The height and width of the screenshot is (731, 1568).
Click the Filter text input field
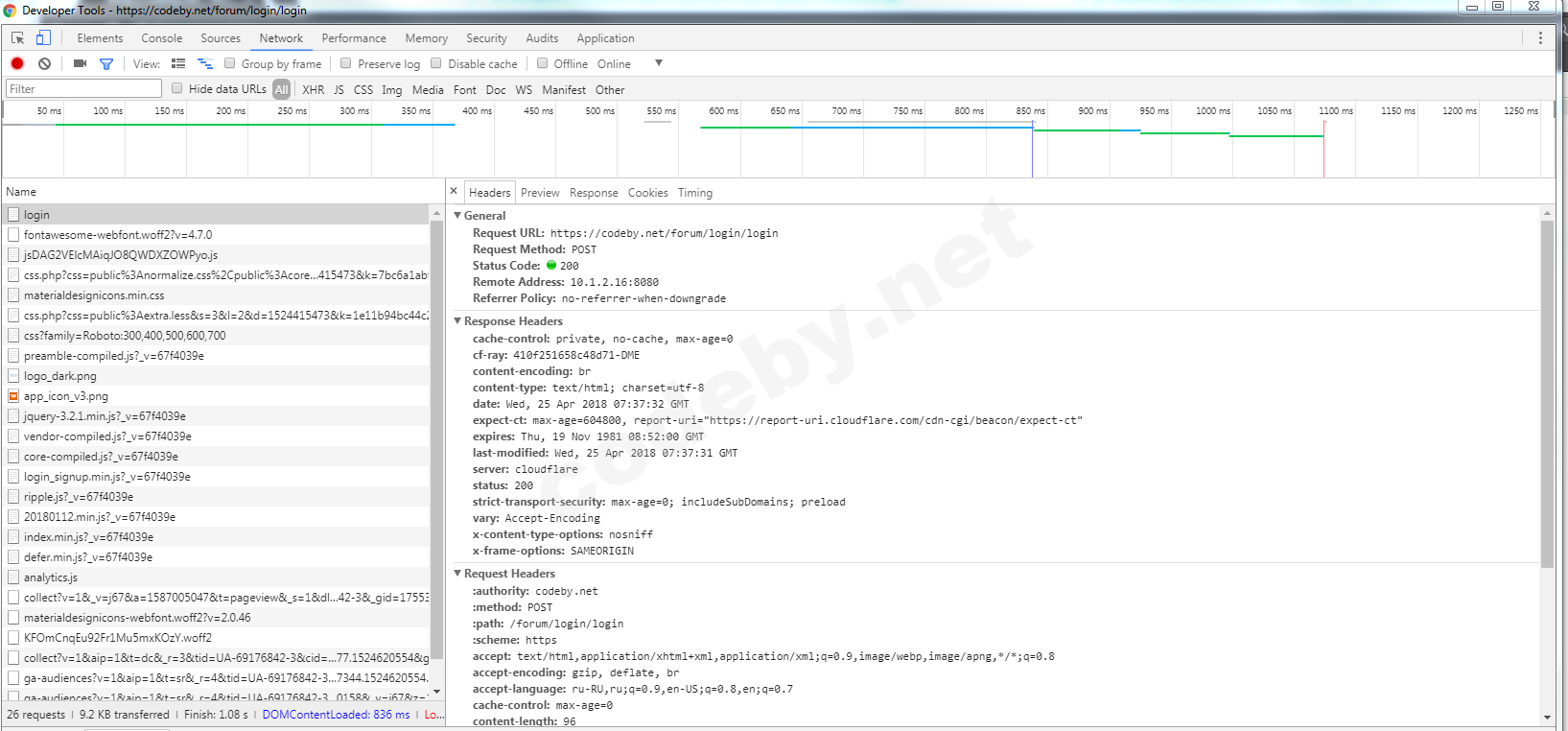coord(83,89)
